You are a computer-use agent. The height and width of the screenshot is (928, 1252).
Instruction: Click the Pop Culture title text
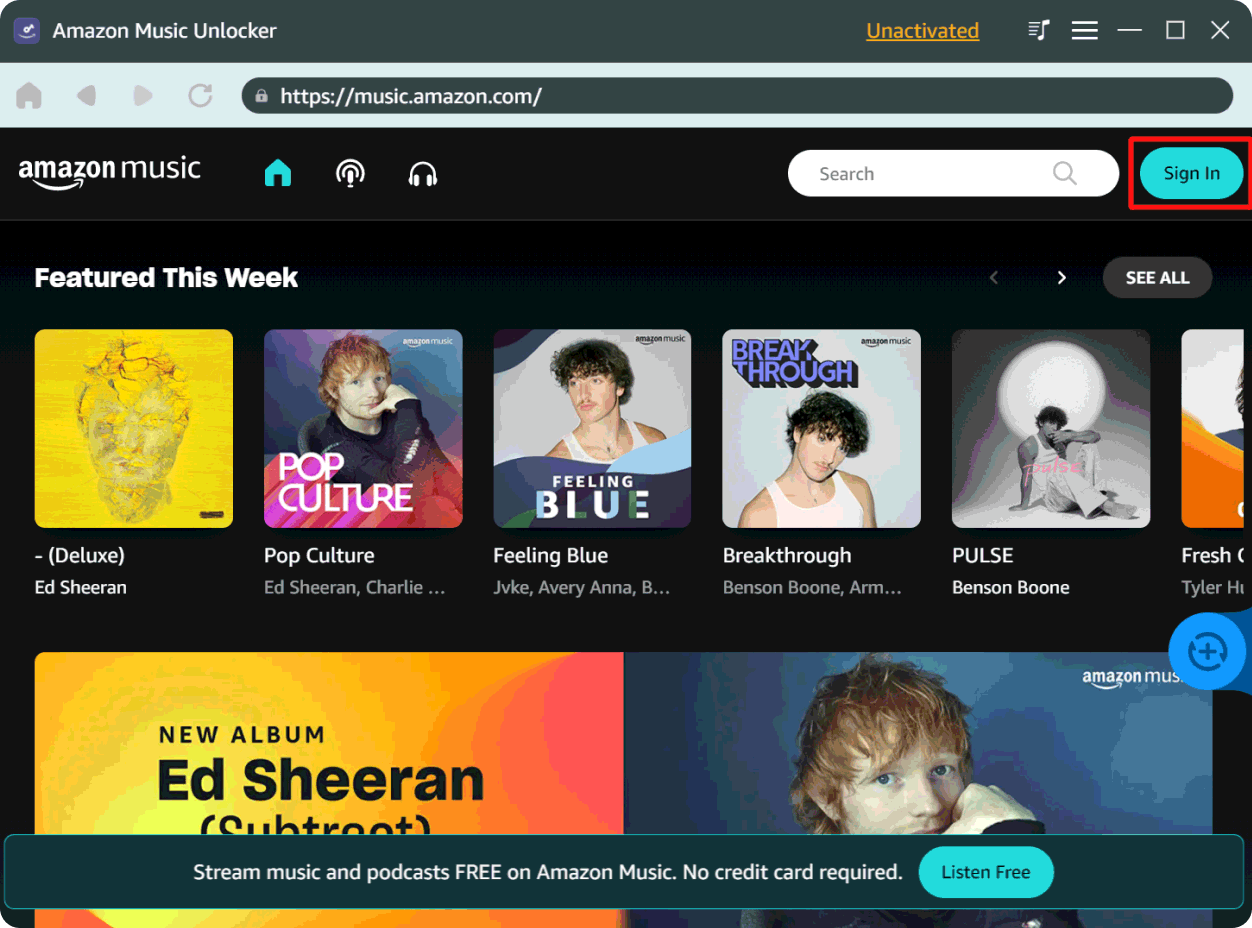319,556
